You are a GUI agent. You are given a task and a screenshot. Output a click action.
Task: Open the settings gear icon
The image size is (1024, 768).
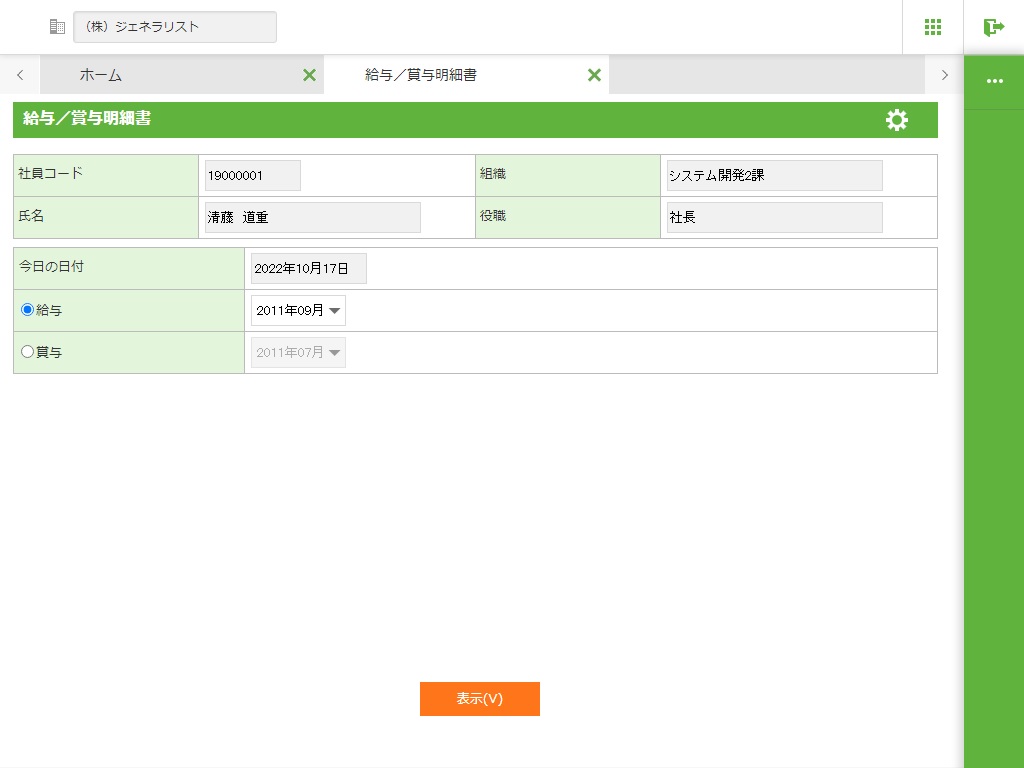(x=897, y=120)
